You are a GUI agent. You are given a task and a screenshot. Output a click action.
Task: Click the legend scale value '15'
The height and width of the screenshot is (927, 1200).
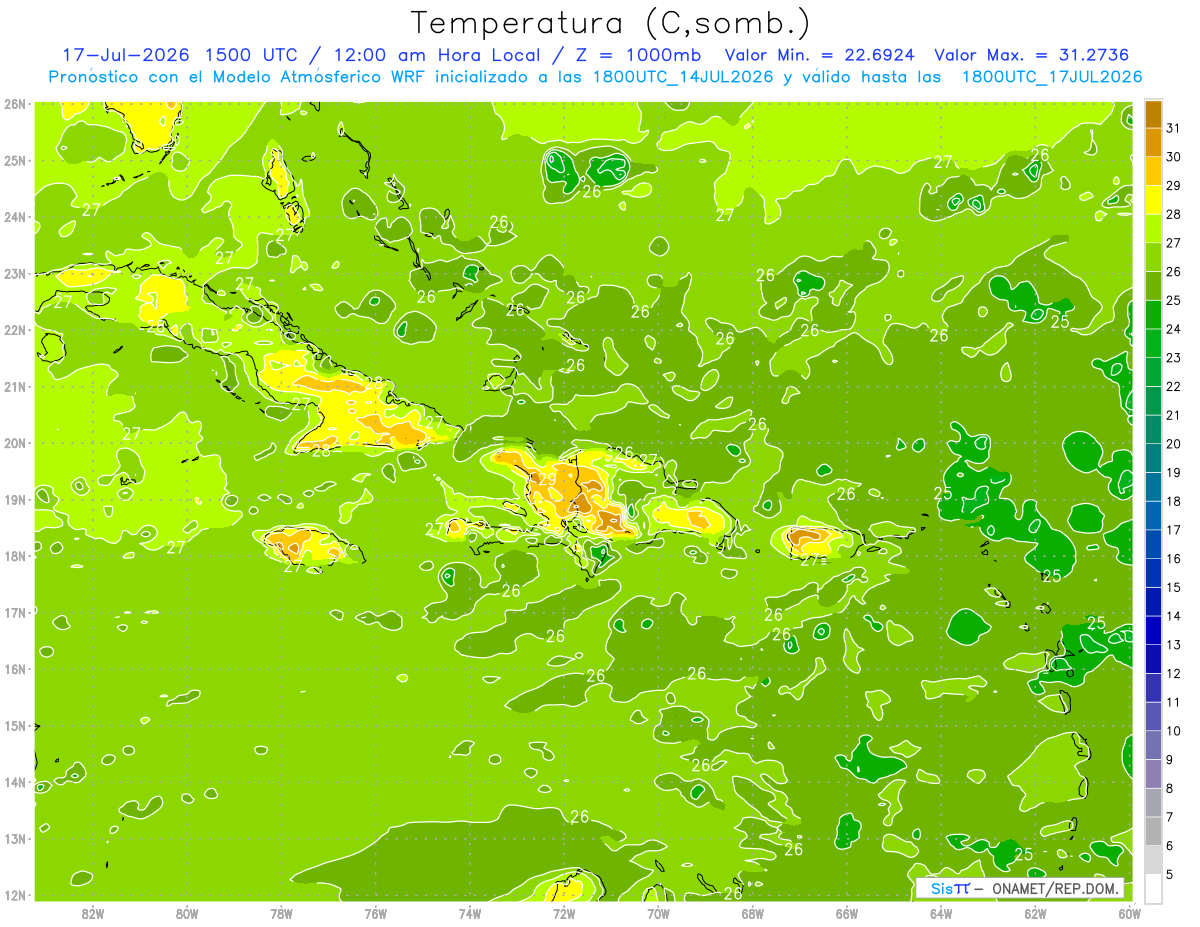[x=1174, y=588]
